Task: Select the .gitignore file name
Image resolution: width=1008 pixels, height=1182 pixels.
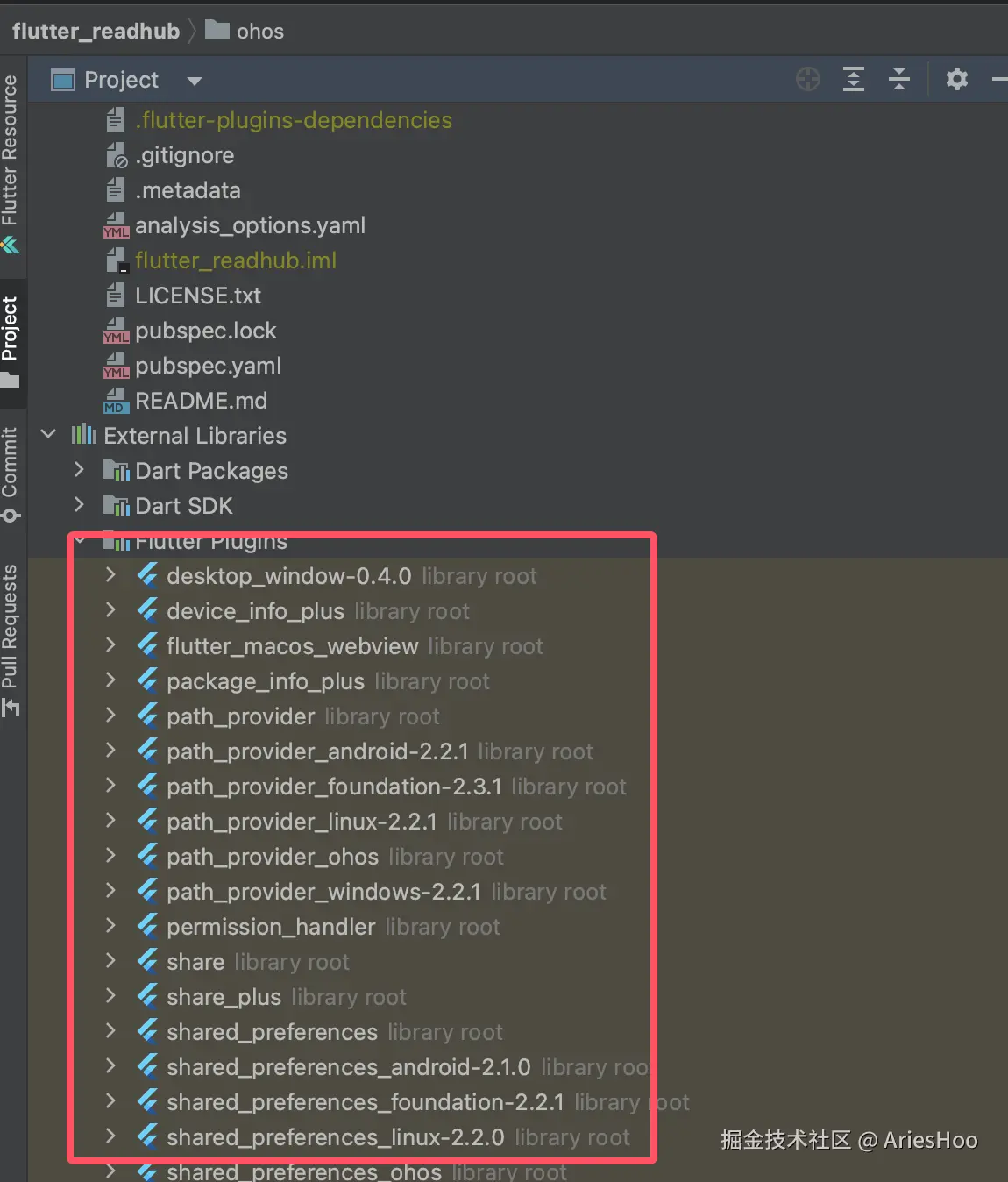Action: (x=185, y=155)
